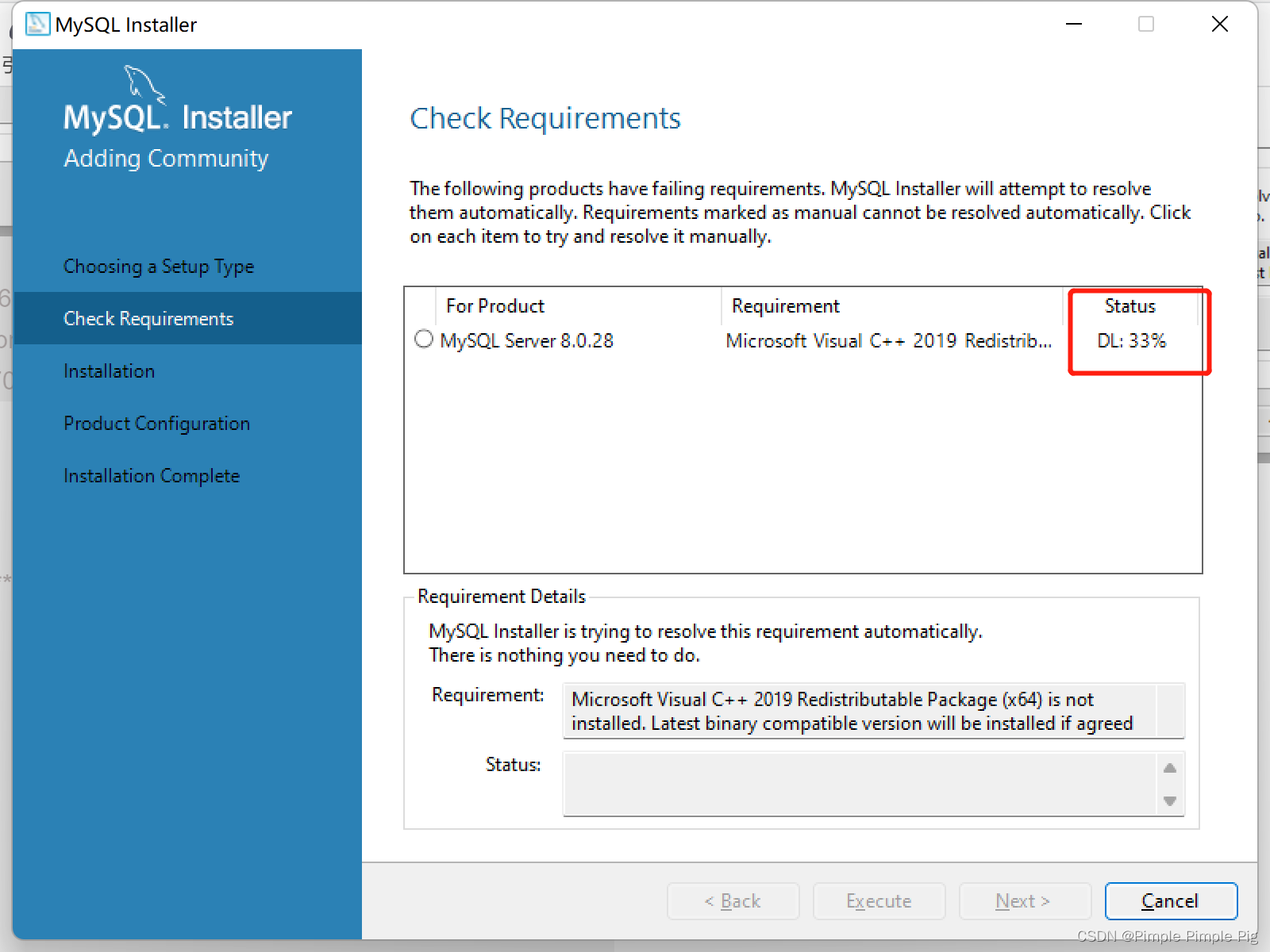Click the Microsoft Visual C++ 2019 Redistrib... cell
This screenshot has height=952, width=1270.
click(x=889, y=341)
